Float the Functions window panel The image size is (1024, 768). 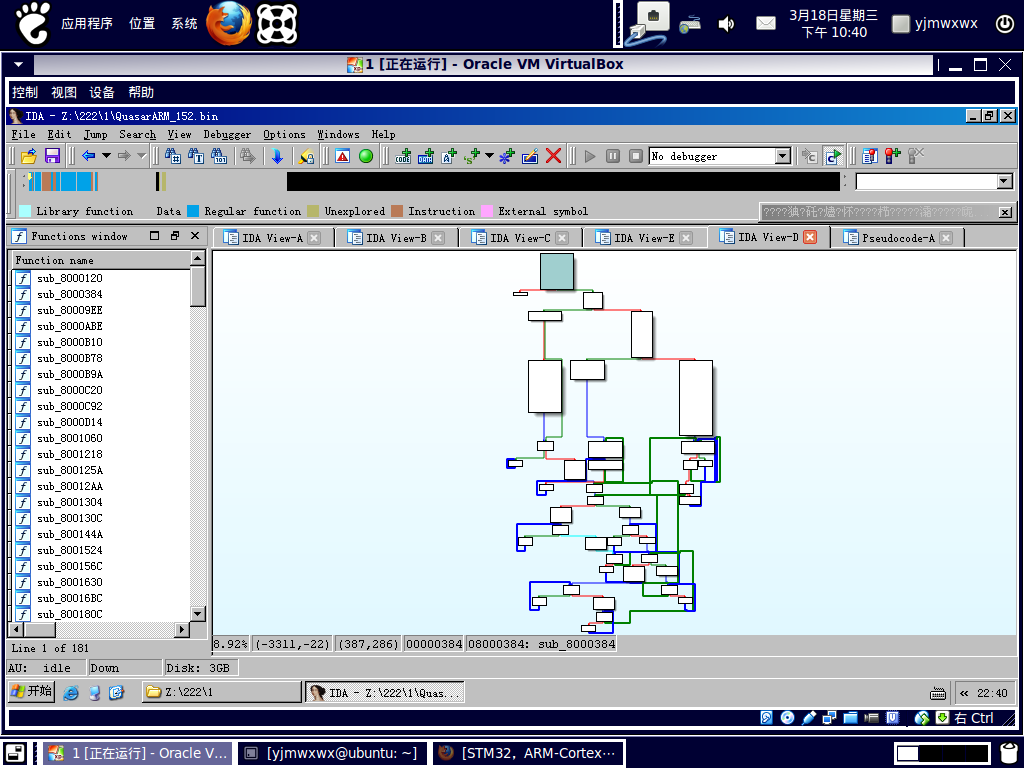(x=174, y=236)
